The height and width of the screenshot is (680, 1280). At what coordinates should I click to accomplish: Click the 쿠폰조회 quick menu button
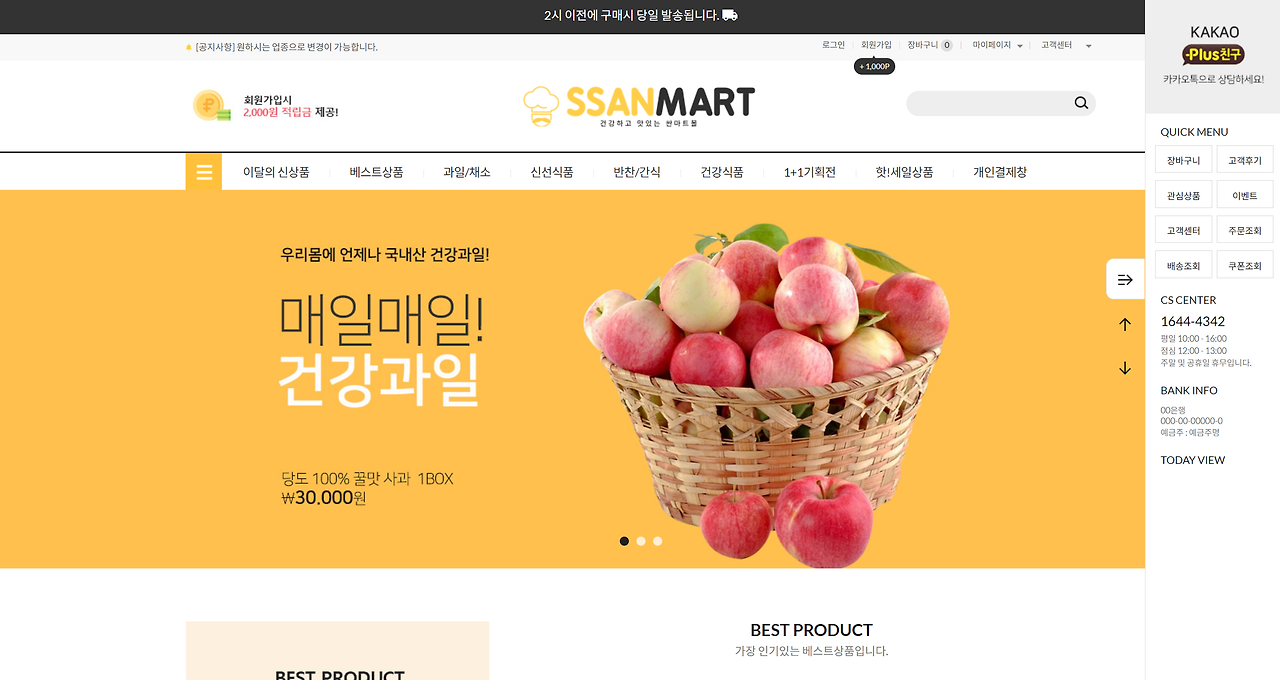pyautogui.click(x=1245, y=266)
